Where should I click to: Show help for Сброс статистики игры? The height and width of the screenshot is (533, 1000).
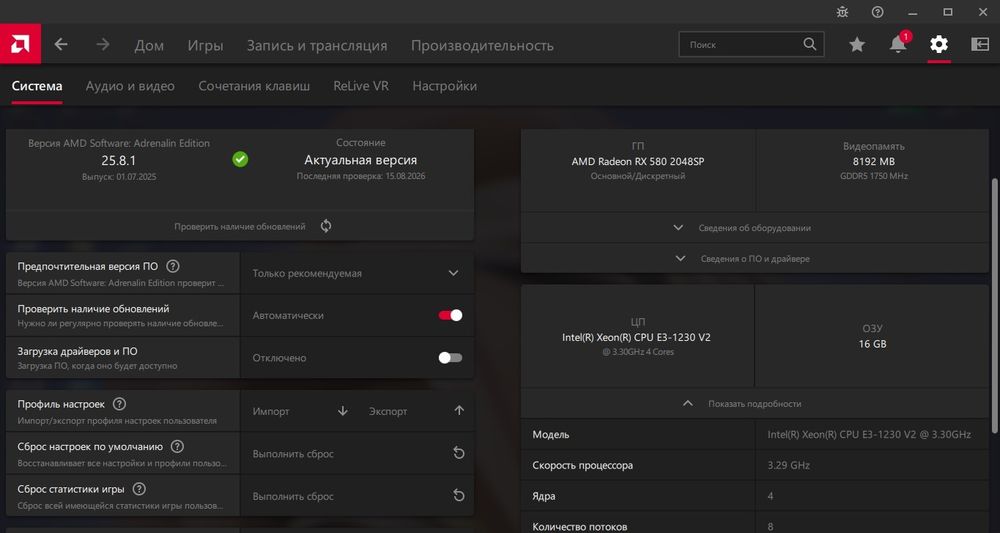(138, 489)
